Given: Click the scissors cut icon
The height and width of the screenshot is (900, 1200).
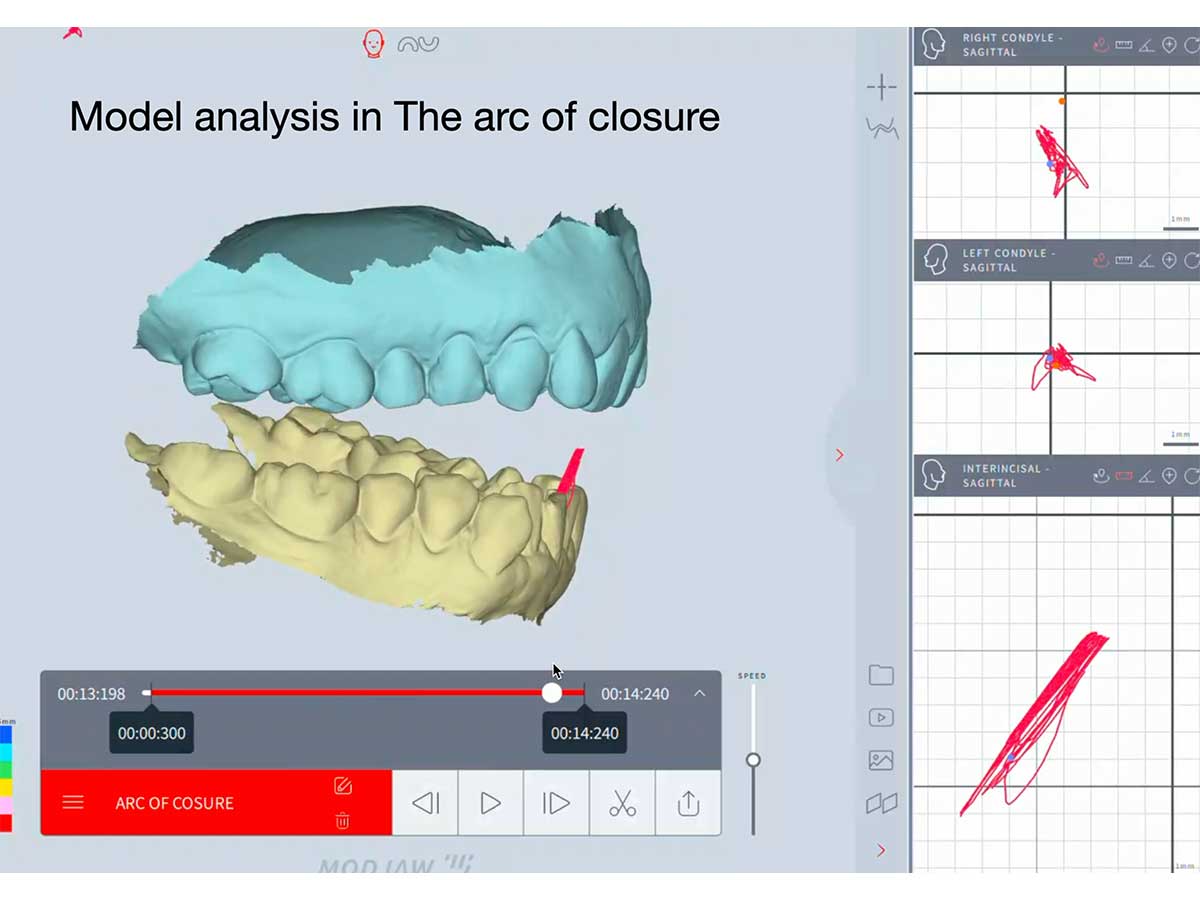Looking at the screenshot, I should [x=622, y=803].
